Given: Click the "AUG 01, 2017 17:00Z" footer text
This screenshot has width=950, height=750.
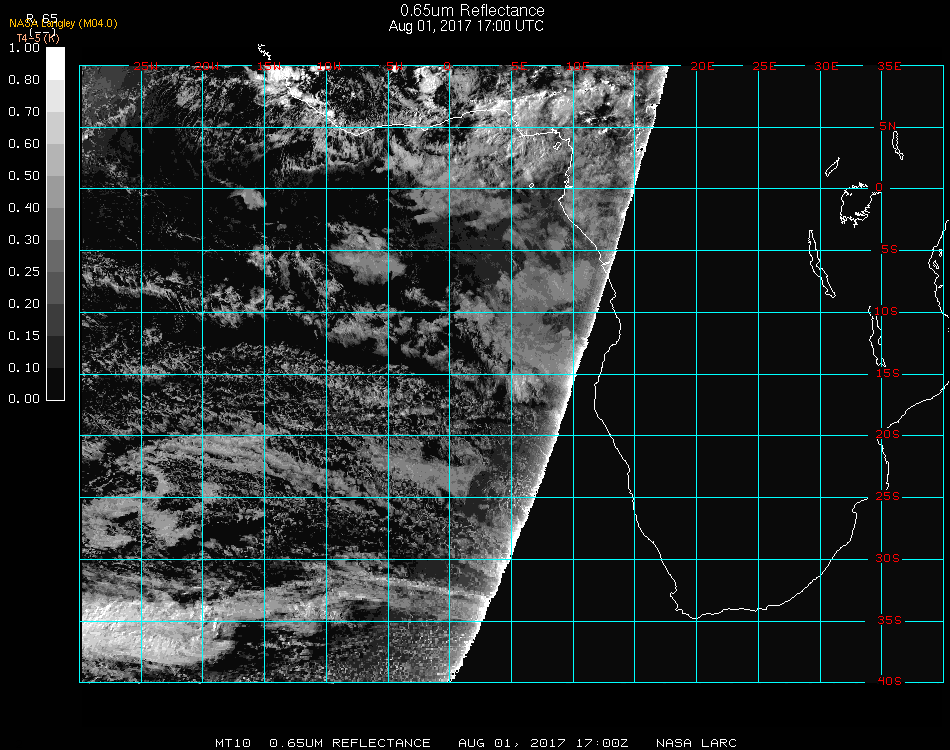Looking at the screenshot, I should point(543,743).
